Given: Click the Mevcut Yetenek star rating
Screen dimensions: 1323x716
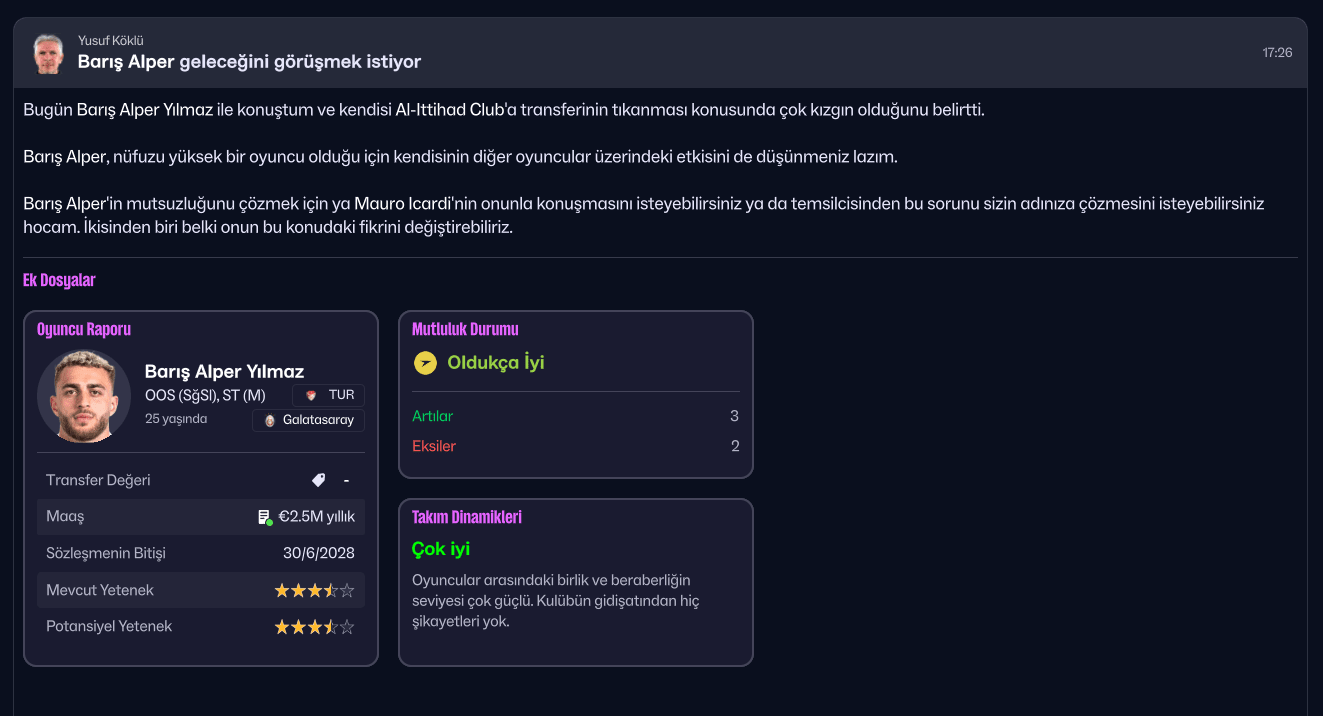Looking at the screenshot, I should click(314, 590).
